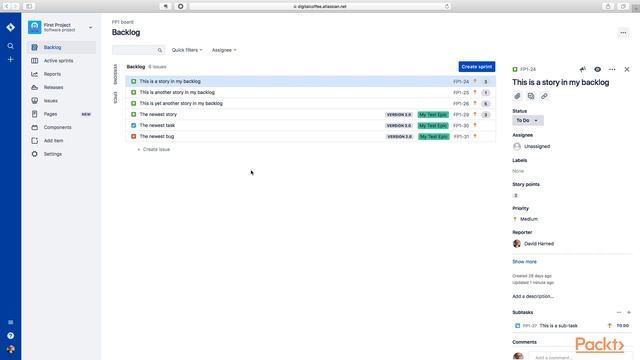Select 'The newest bug' issue row

pyautogui.click(x=311, y=136)
